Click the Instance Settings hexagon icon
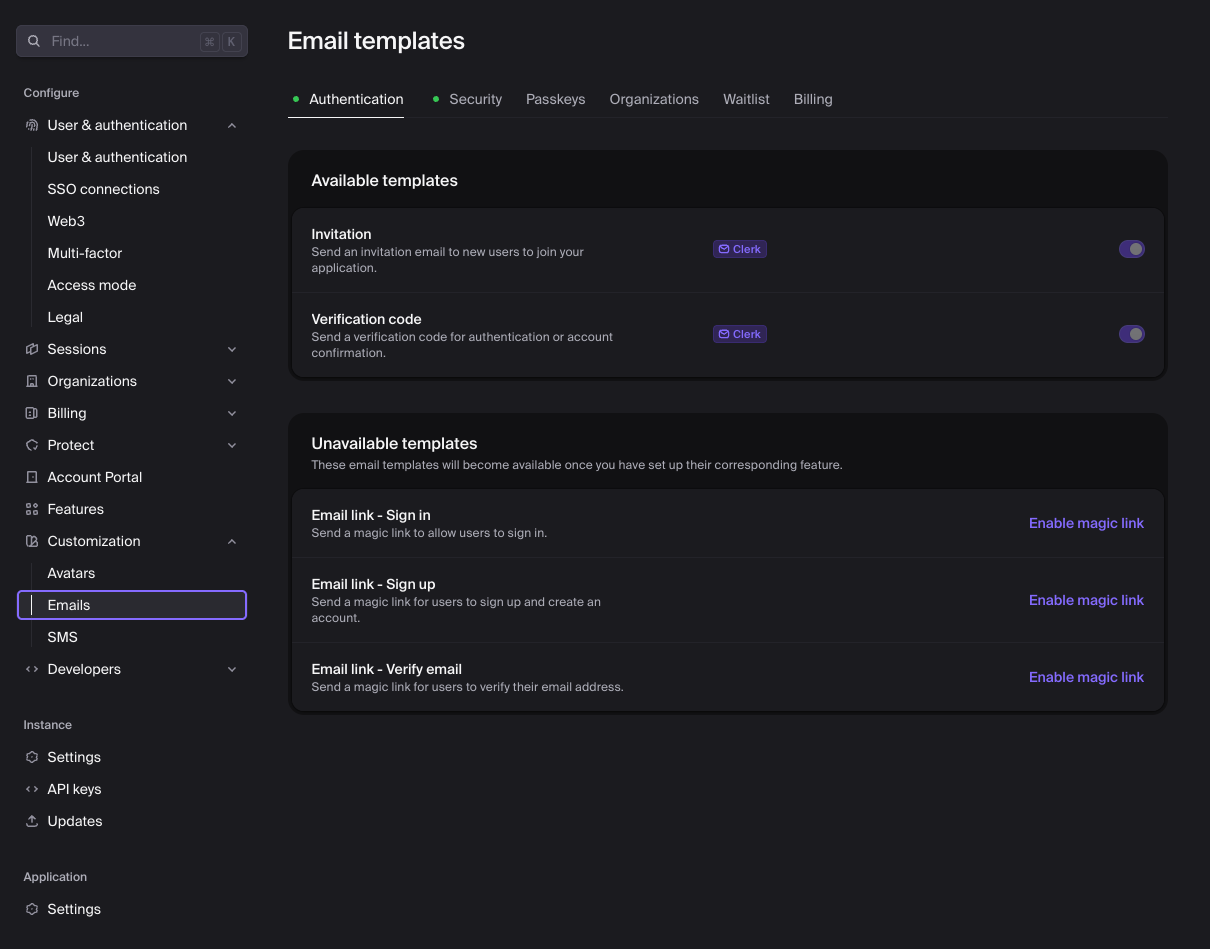 click(32, 757)
